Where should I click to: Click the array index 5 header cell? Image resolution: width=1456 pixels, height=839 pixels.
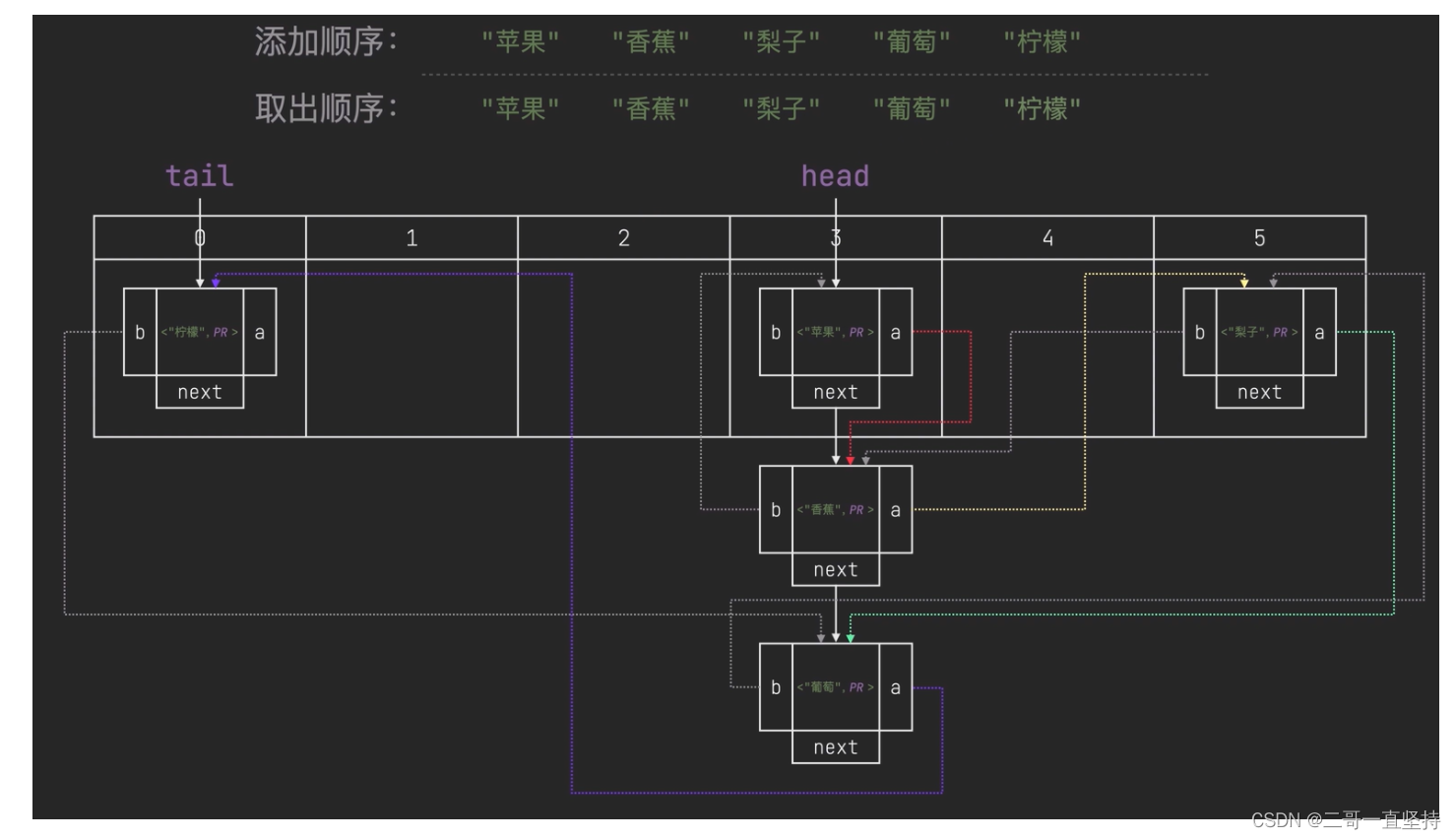pos(1260,237)
